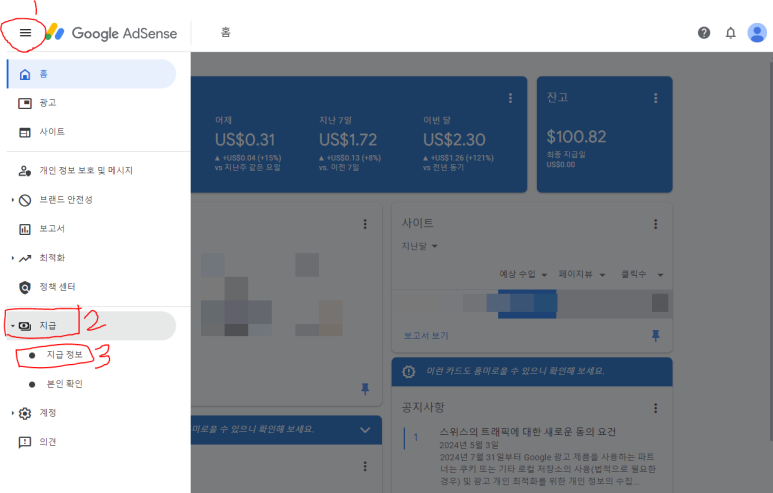Image resolution: width=773 pixels, height=493 pixels.
Task: Open the account profile avatar
Action: tap(757, 33)
